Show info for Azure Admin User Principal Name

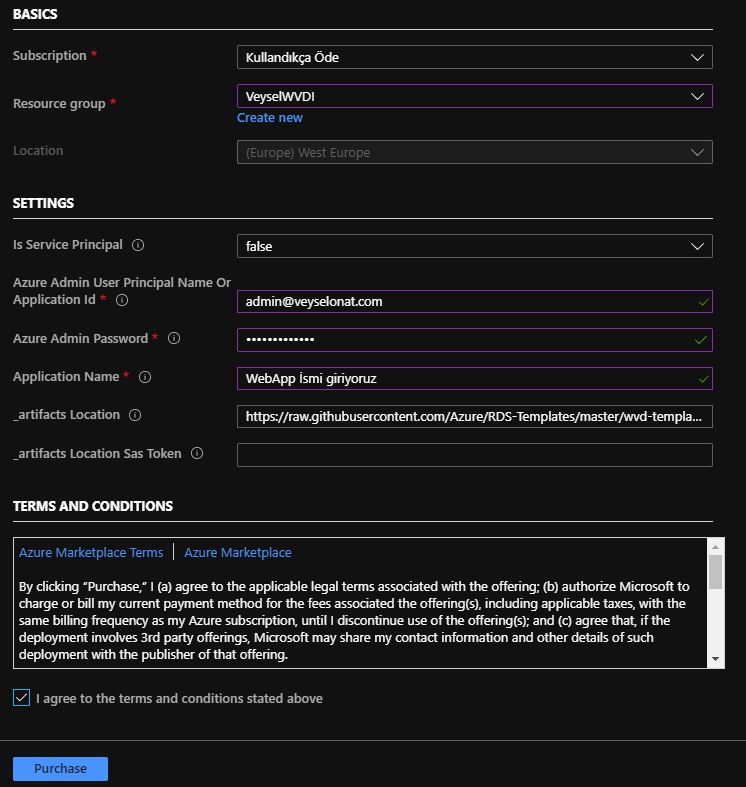(x=122, y=300)
